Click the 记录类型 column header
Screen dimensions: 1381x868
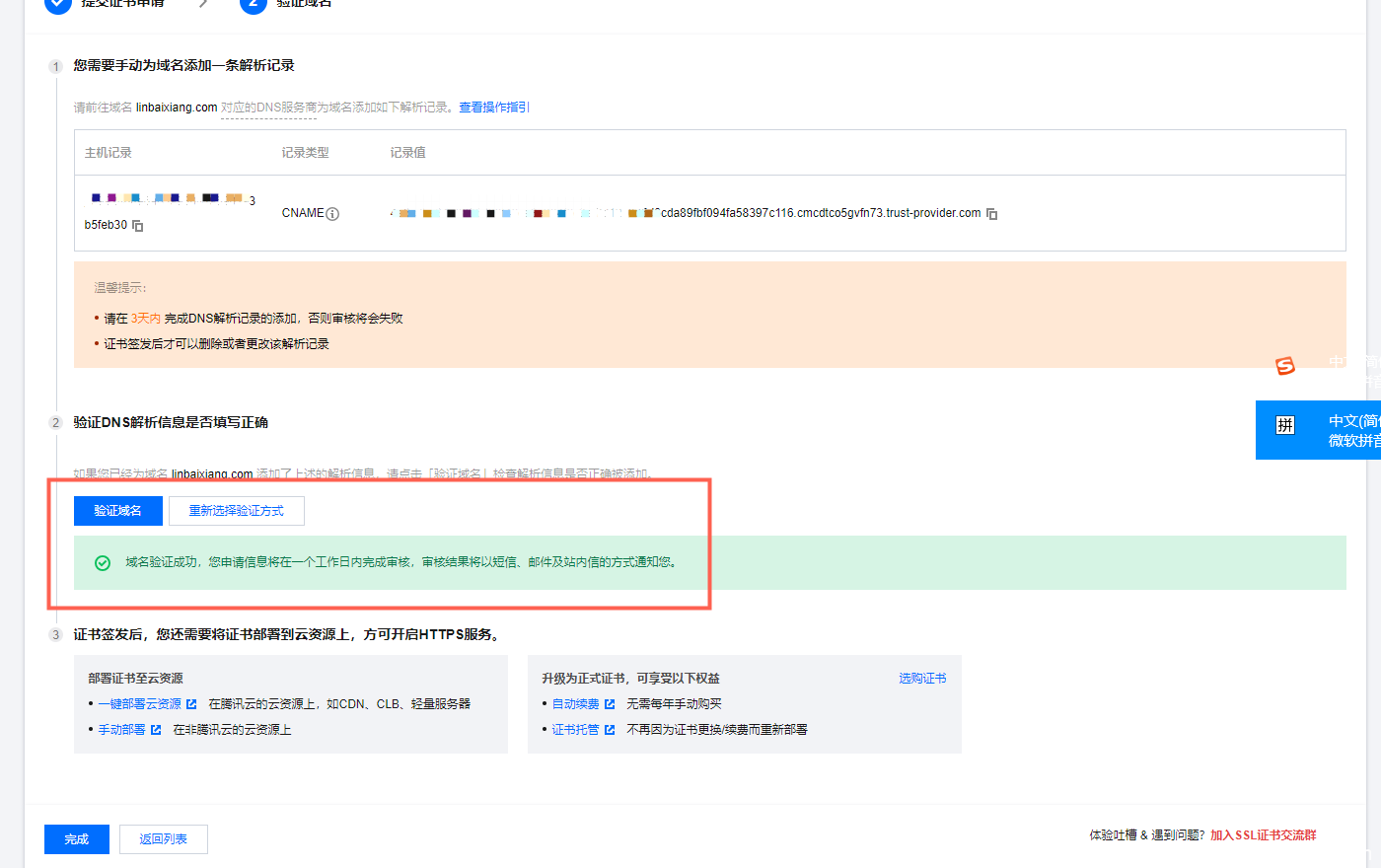coord(306,153)
